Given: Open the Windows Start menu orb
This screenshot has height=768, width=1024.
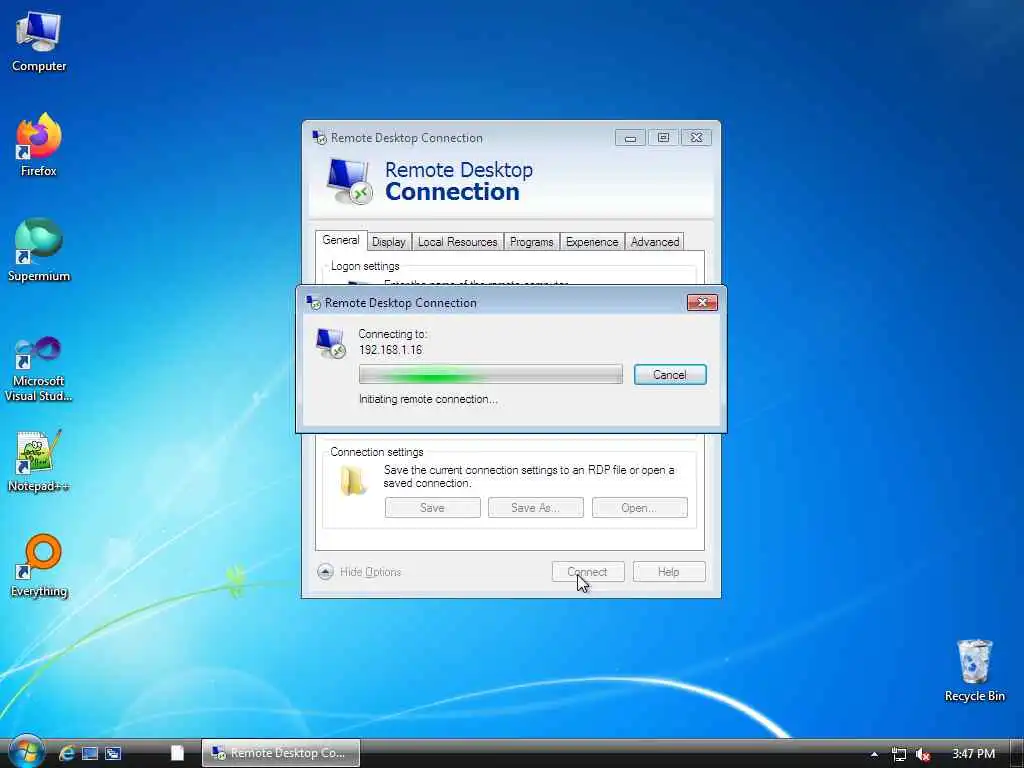Looking at the screenshot, I should coord(25,752).
